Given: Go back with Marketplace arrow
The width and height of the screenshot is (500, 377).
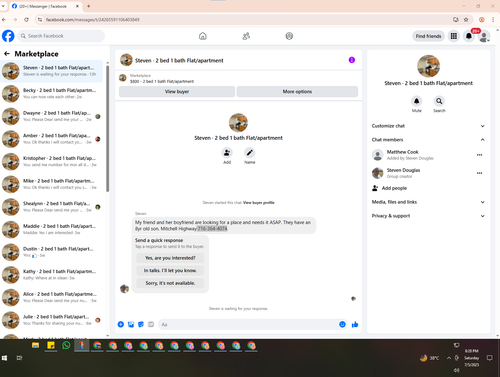Looking at the screenshot, I should tap(7, 54).
